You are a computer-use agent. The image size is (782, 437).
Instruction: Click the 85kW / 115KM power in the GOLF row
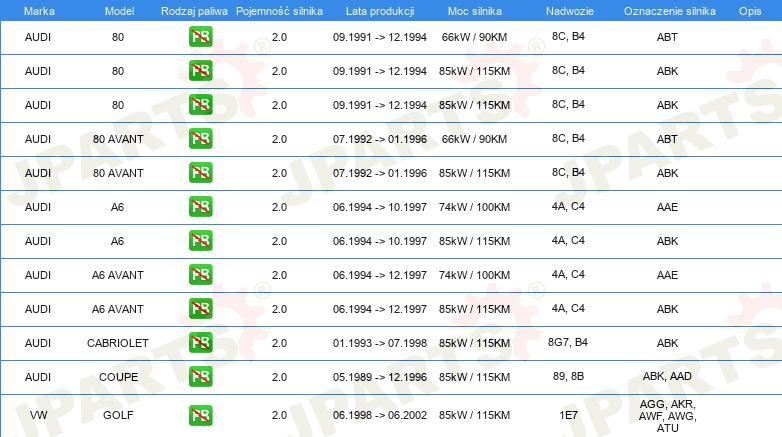pyautogui.click(x=474, y=415)
